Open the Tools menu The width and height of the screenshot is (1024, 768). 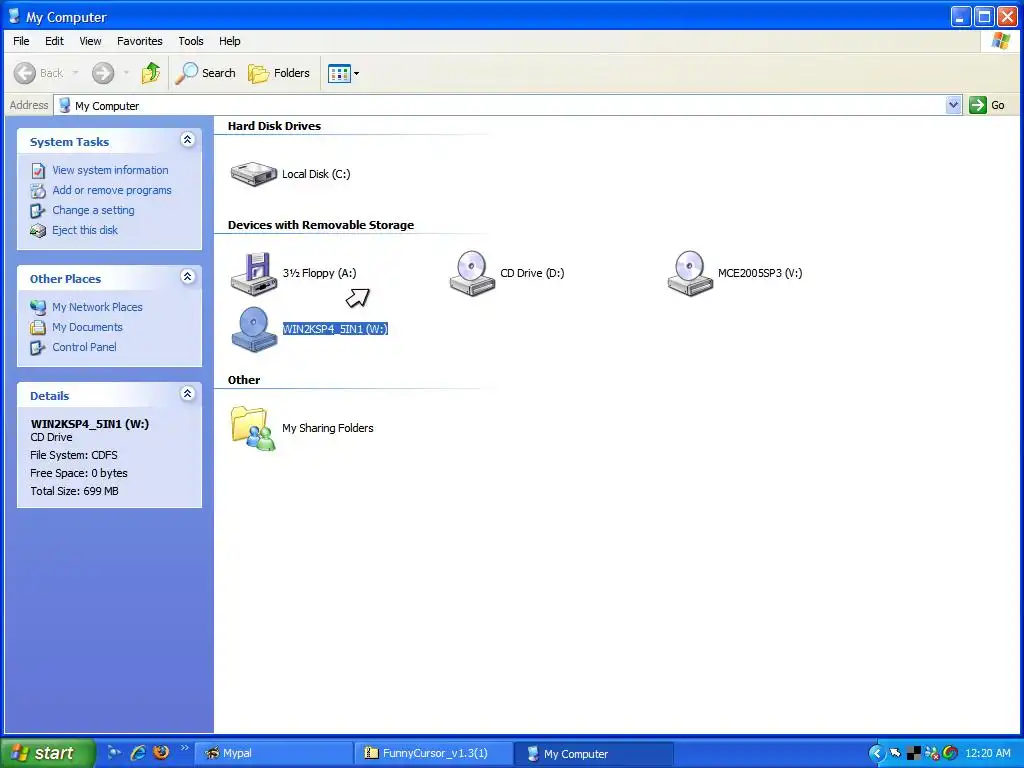tap(191, 41)
